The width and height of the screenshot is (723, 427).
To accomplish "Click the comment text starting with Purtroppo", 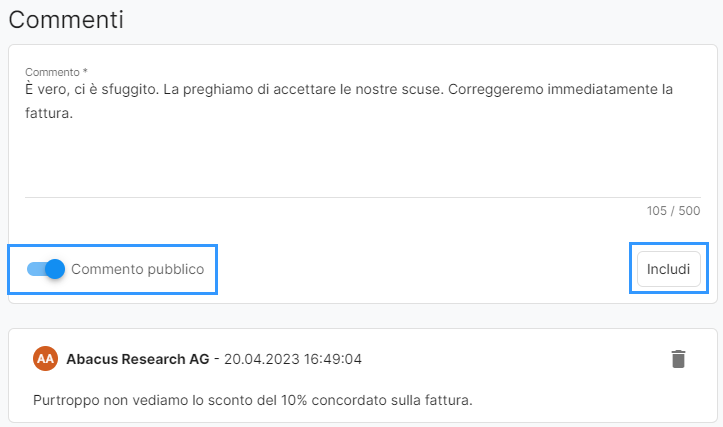I will [253, 400].
